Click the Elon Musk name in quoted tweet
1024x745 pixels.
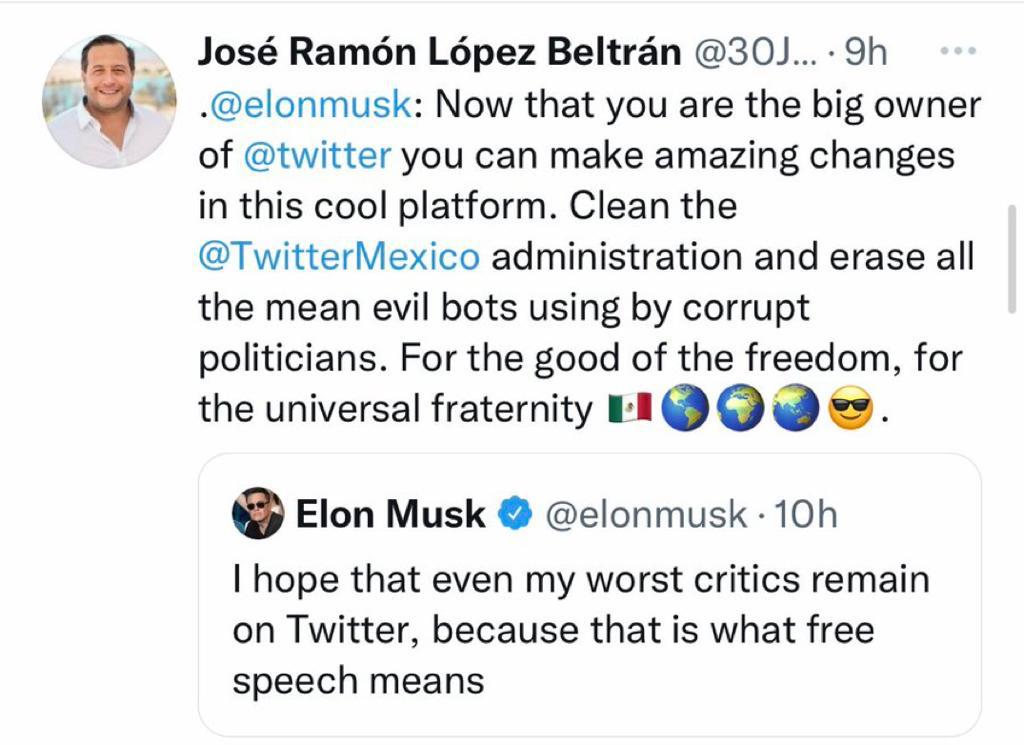click(x=391, y=514)
